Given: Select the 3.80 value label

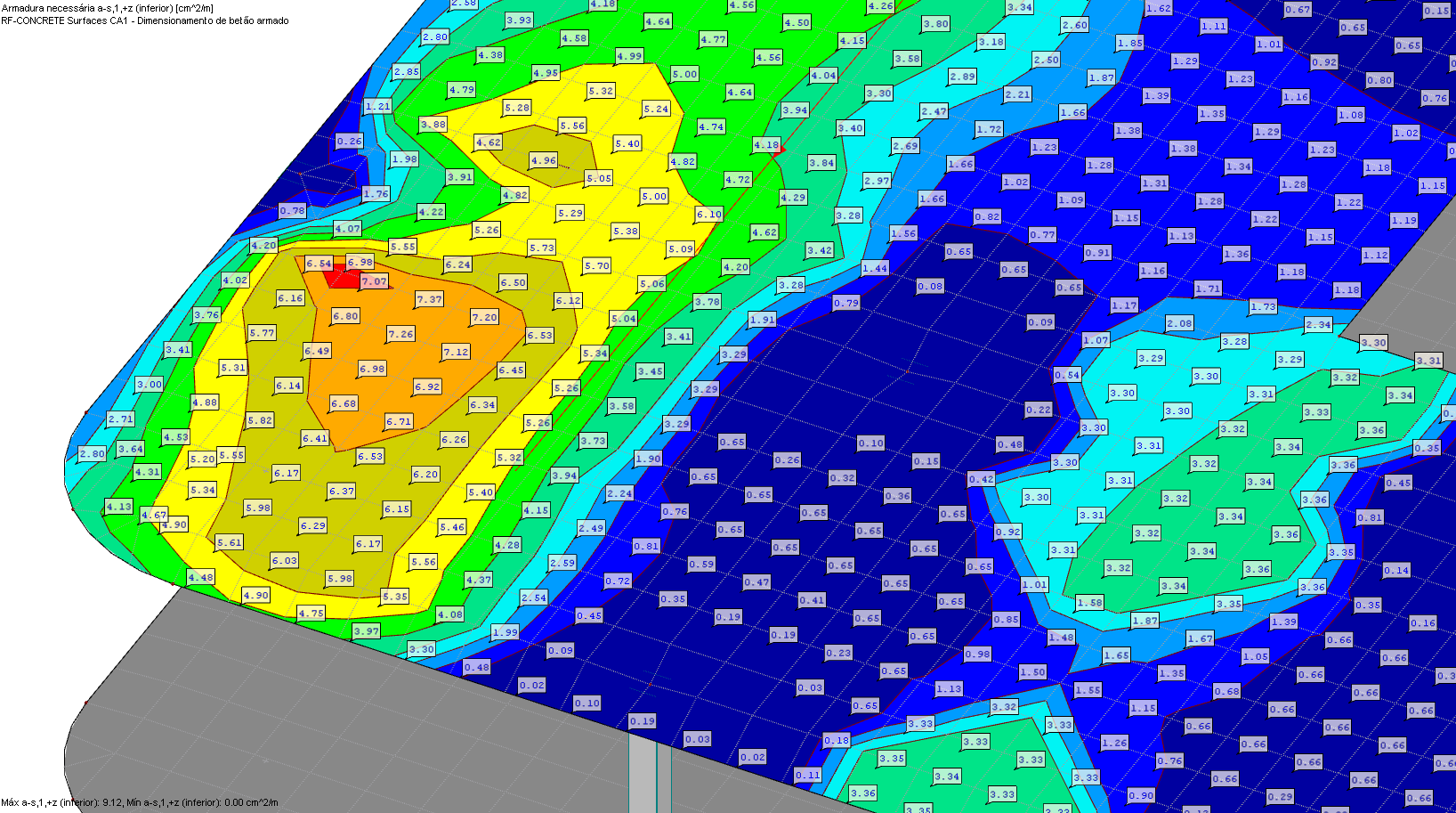Looking at the screenshot, I should tap(935, 24).
